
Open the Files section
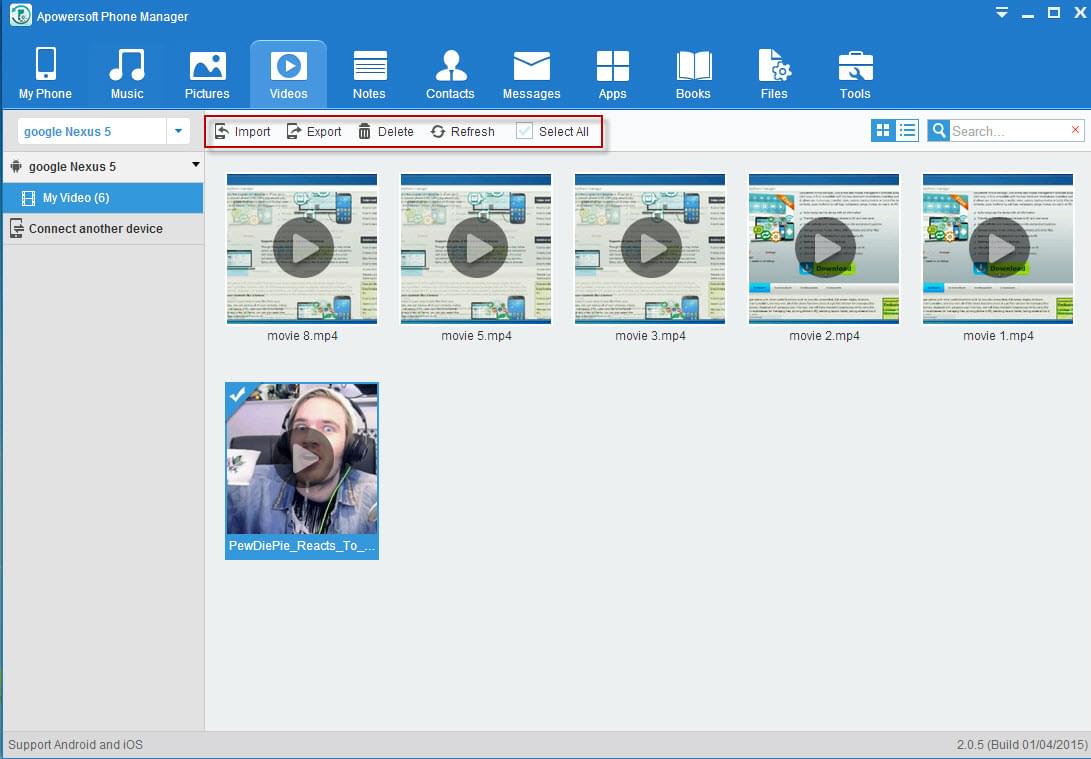pos(774,74)
